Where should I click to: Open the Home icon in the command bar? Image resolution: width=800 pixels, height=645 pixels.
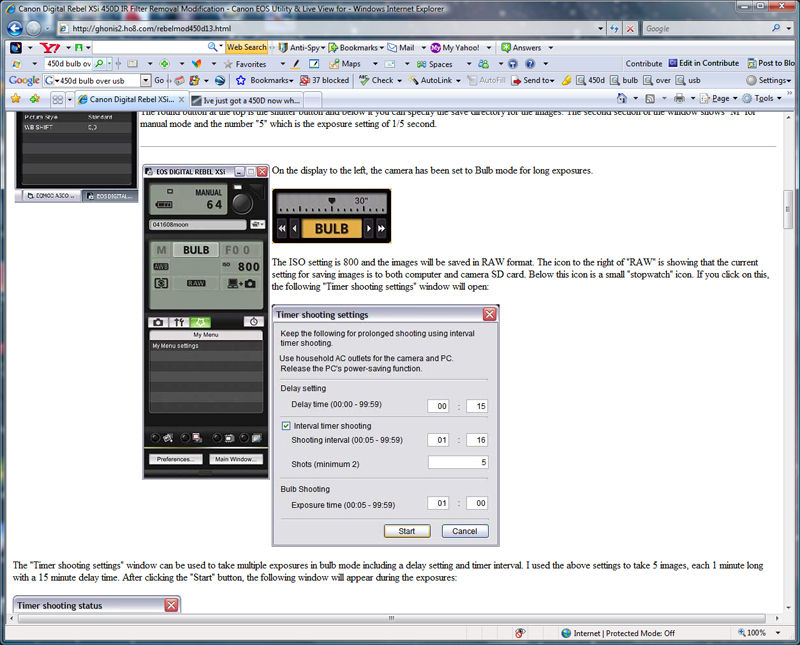tap(621, 98)
